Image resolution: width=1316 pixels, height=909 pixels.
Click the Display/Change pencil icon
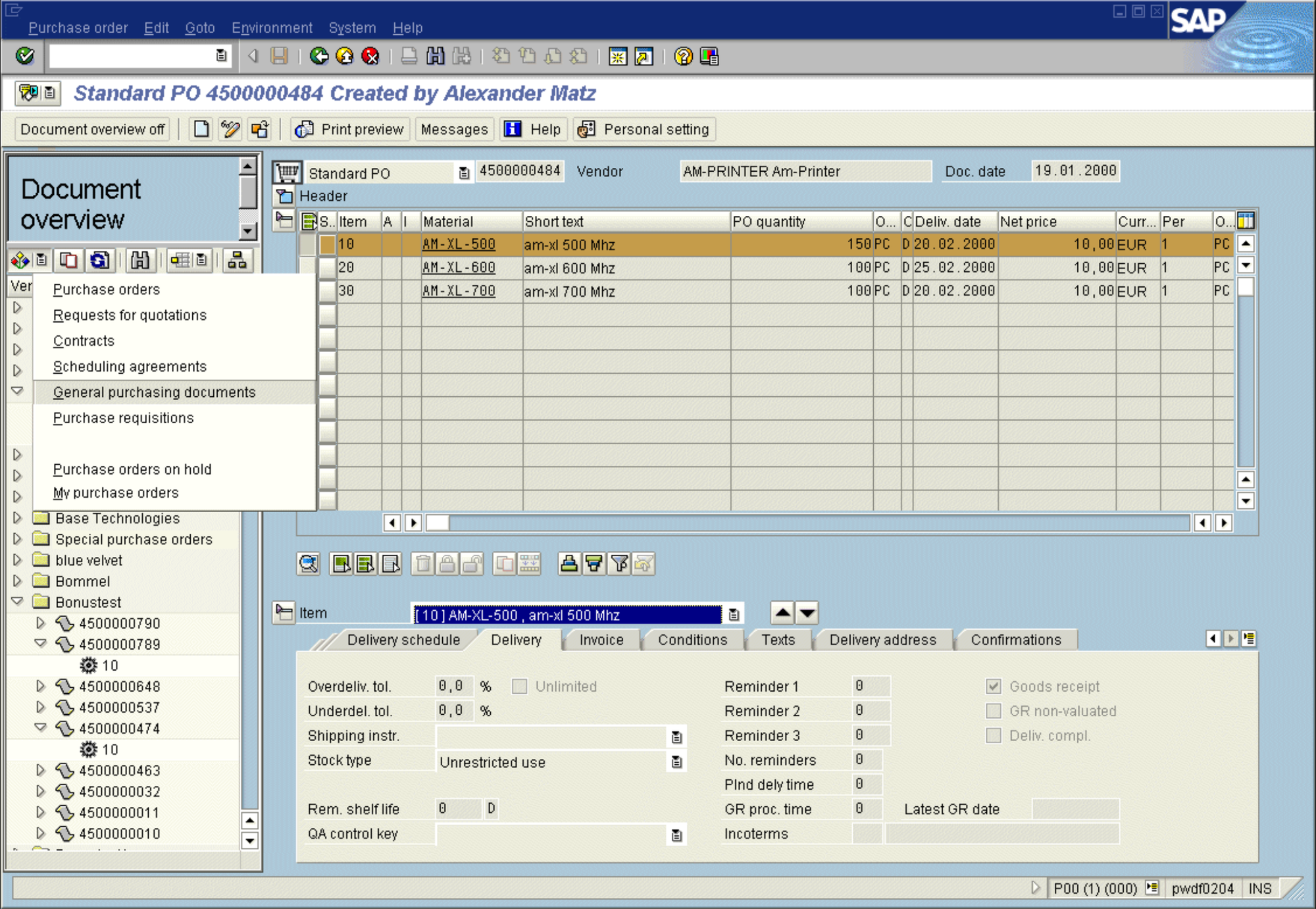point(230,130)
